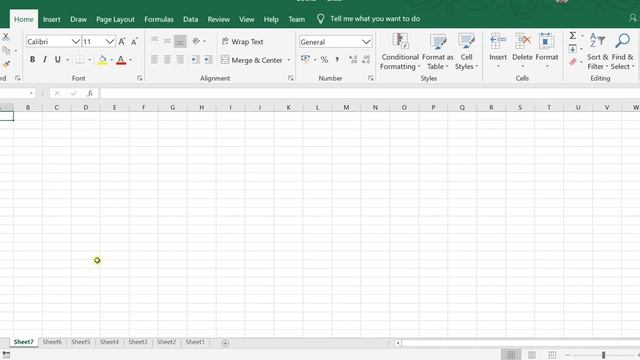Switch to the Insert ribbon tab
The image size is (640, 360).
(51, 19)
